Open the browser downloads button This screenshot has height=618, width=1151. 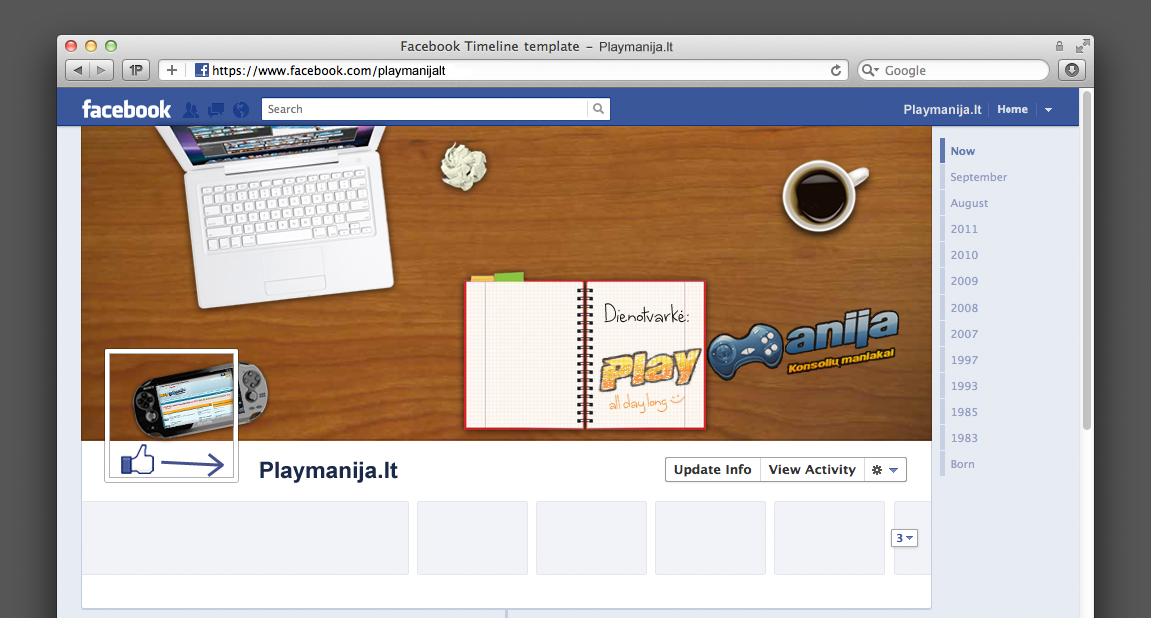click(x=1072, y=70)
